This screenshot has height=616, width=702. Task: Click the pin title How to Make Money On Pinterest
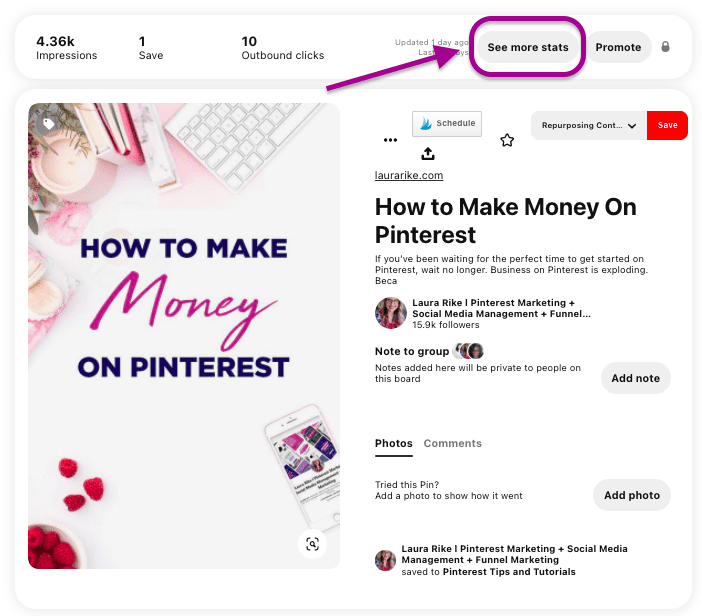click(x=505, y=221)
